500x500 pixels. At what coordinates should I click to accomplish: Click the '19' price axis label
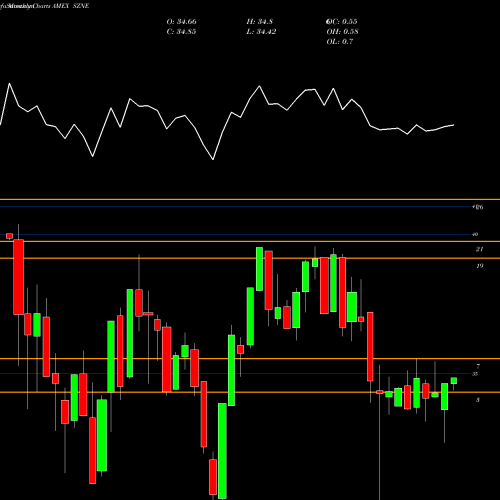coord(479,266)
